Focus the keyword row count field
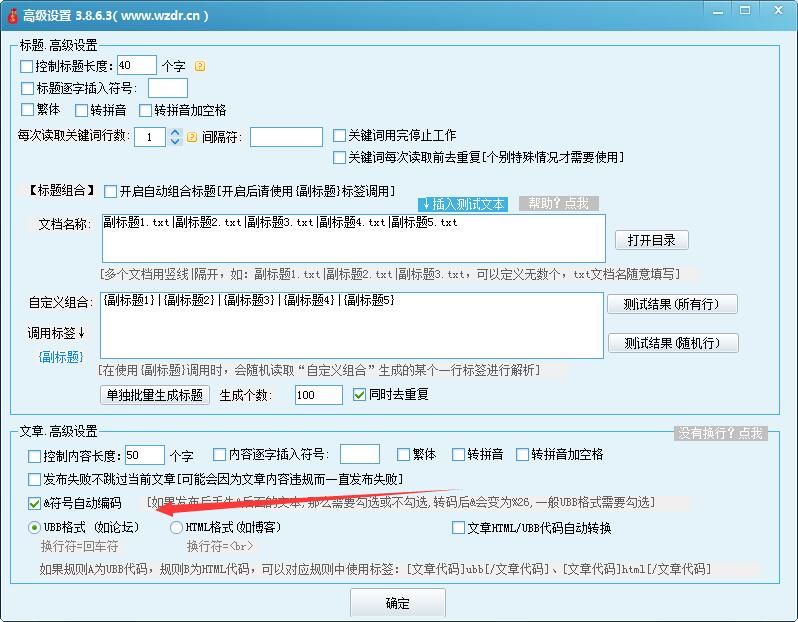Viewport: 798px width, 622px height. point(150,137)
